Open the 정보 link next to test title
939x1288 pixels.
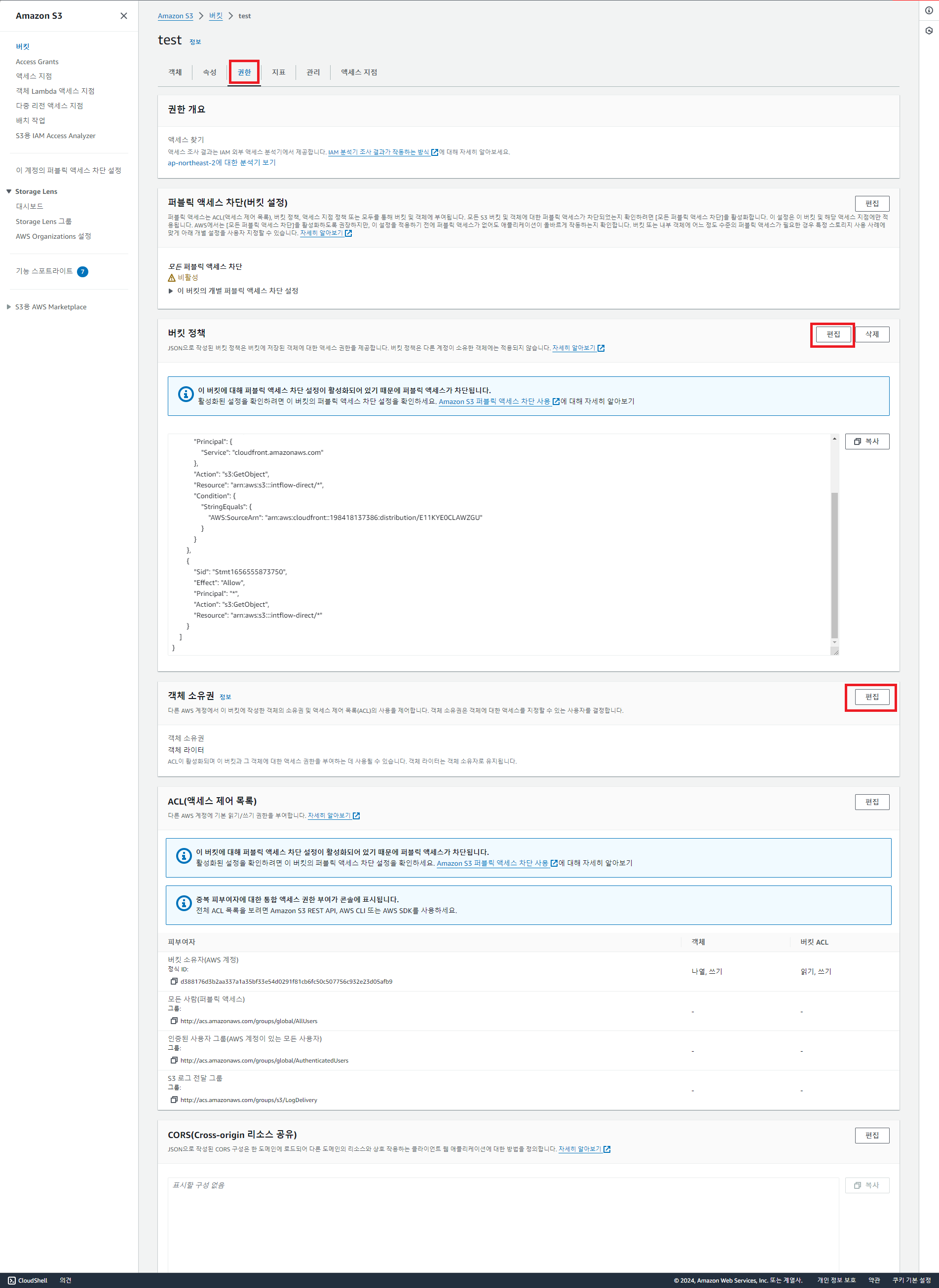[x=195, y=41]
